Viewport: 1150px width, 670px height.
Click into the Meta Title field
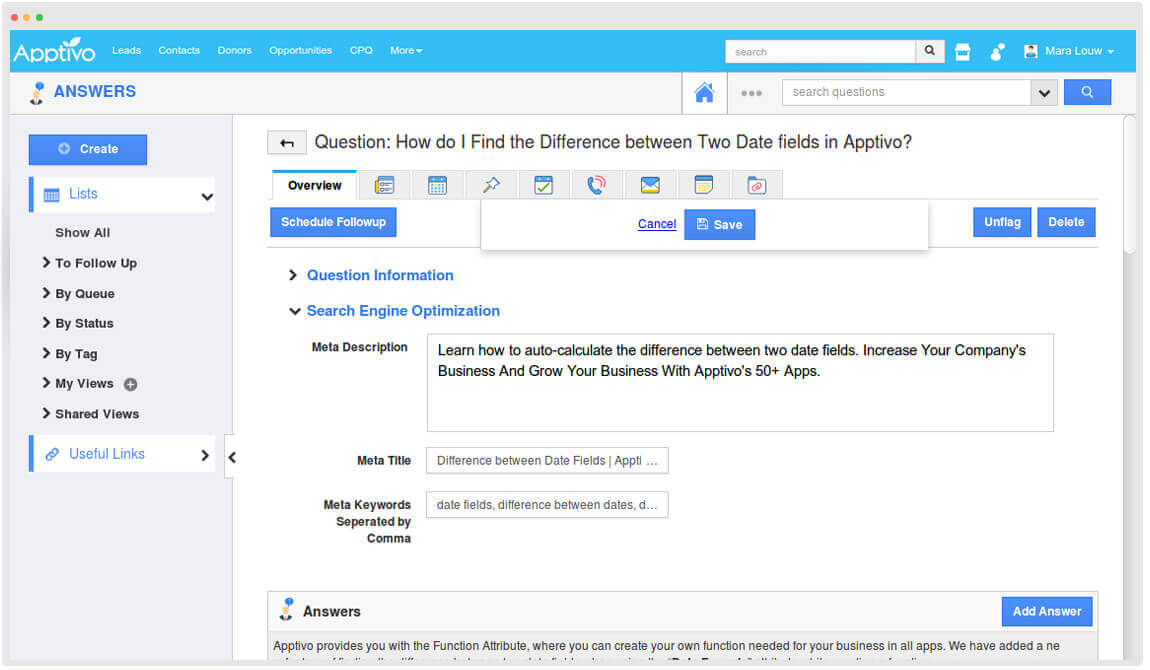tap(547, 461)
